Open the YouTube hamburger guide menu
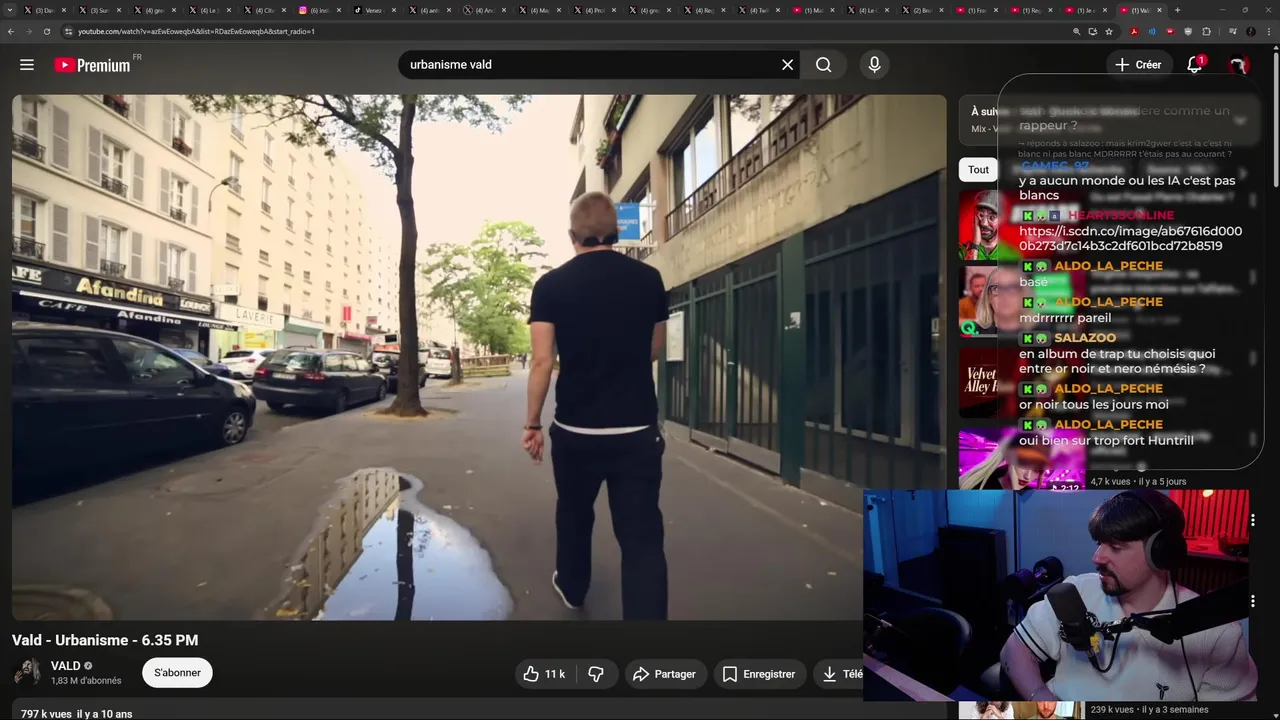Viewport: 1280px width, 720px height. tap(27, 64)
